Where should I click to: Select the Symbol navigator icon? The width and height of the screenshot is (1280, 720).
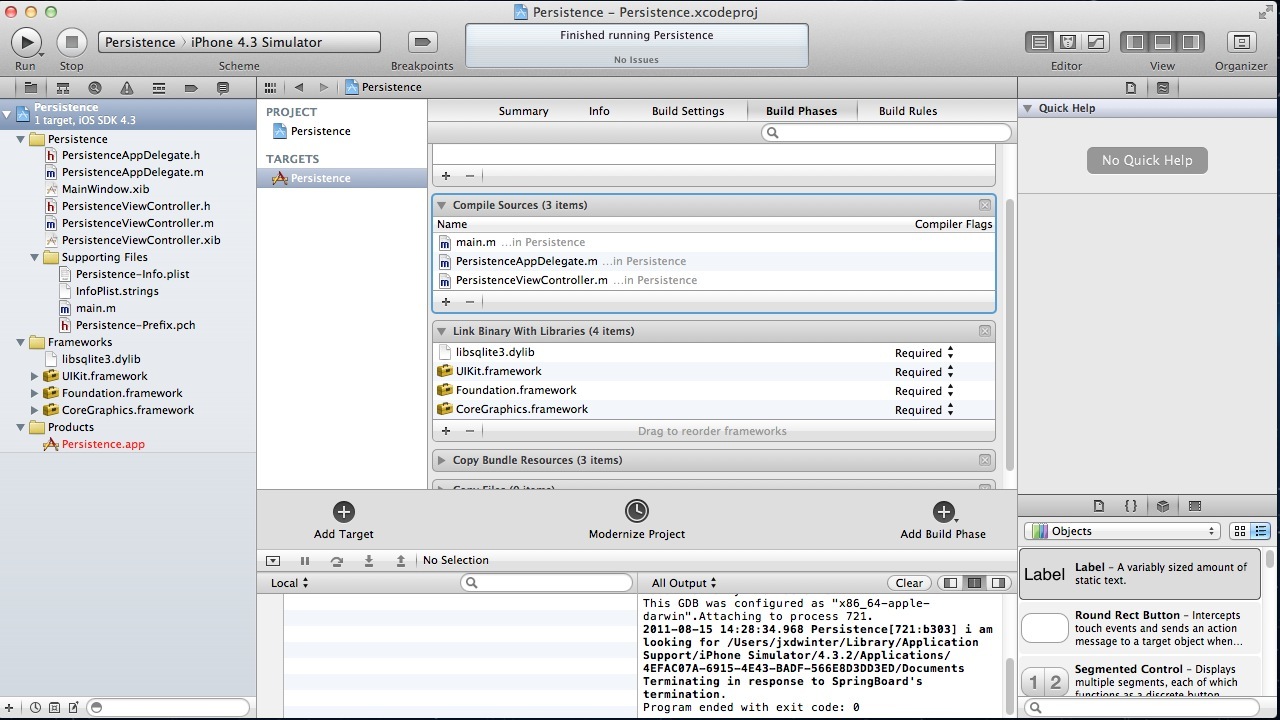coord(63,88)
